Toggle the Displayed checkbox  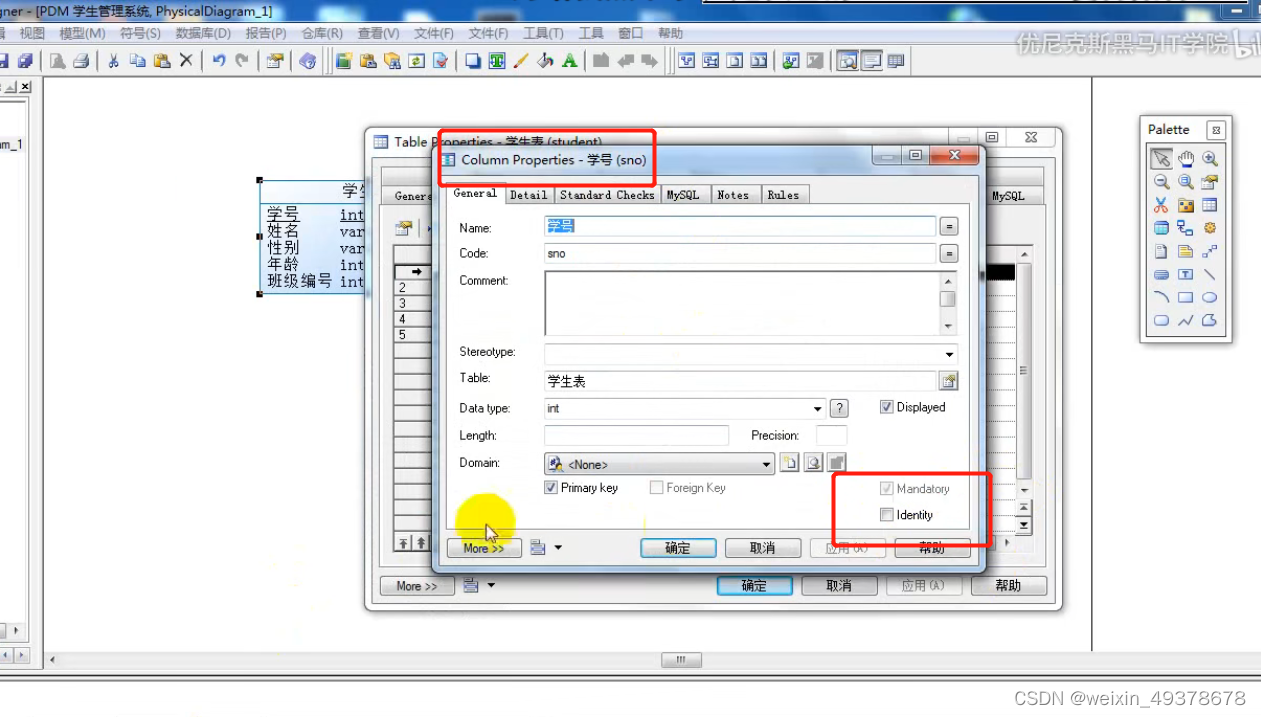tap(886, 407)
